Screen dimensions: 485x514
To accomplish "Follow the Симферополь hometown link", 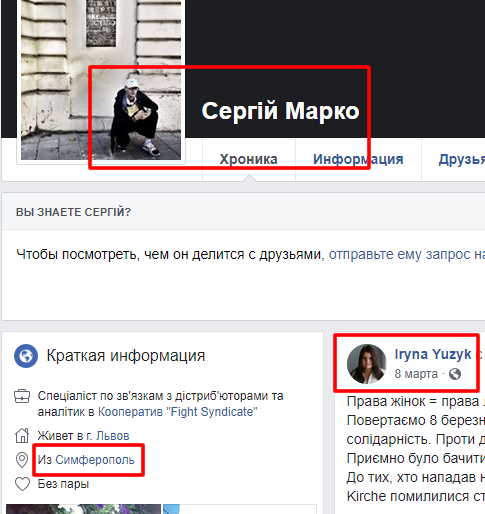I will coord(95,460).
